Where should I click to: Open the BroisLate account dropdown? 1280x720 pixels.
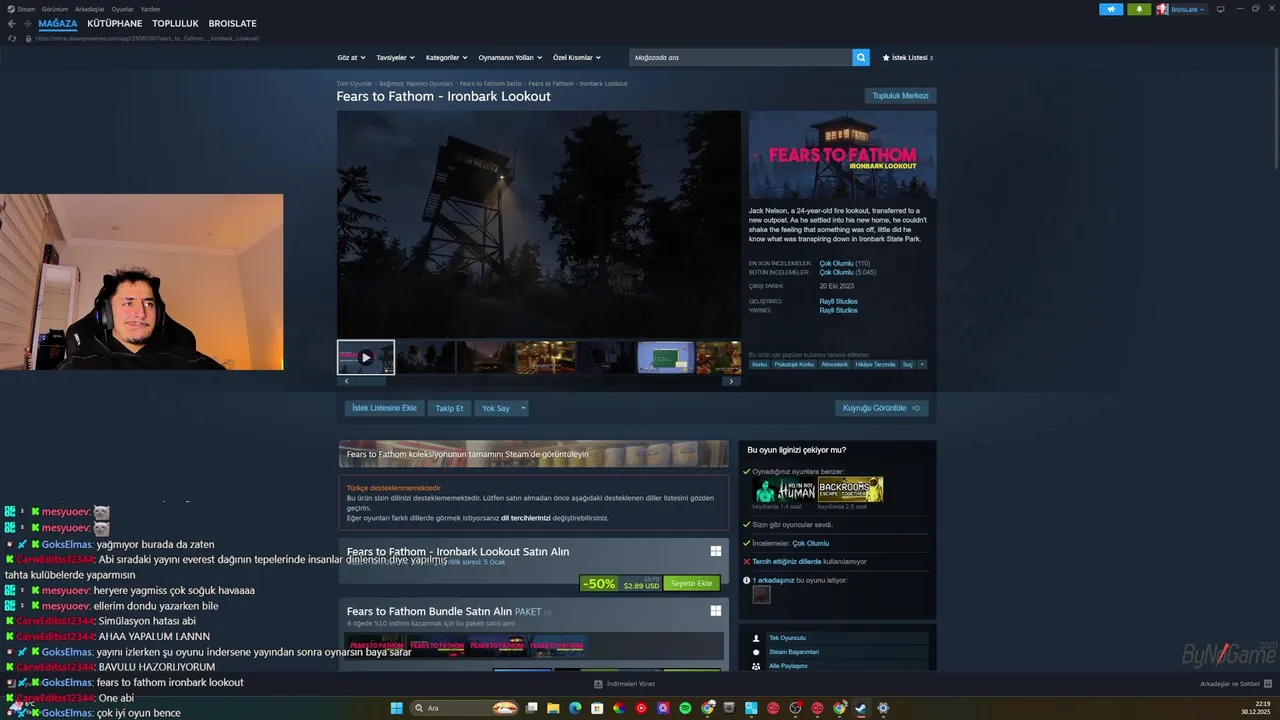click(1188, 9)
